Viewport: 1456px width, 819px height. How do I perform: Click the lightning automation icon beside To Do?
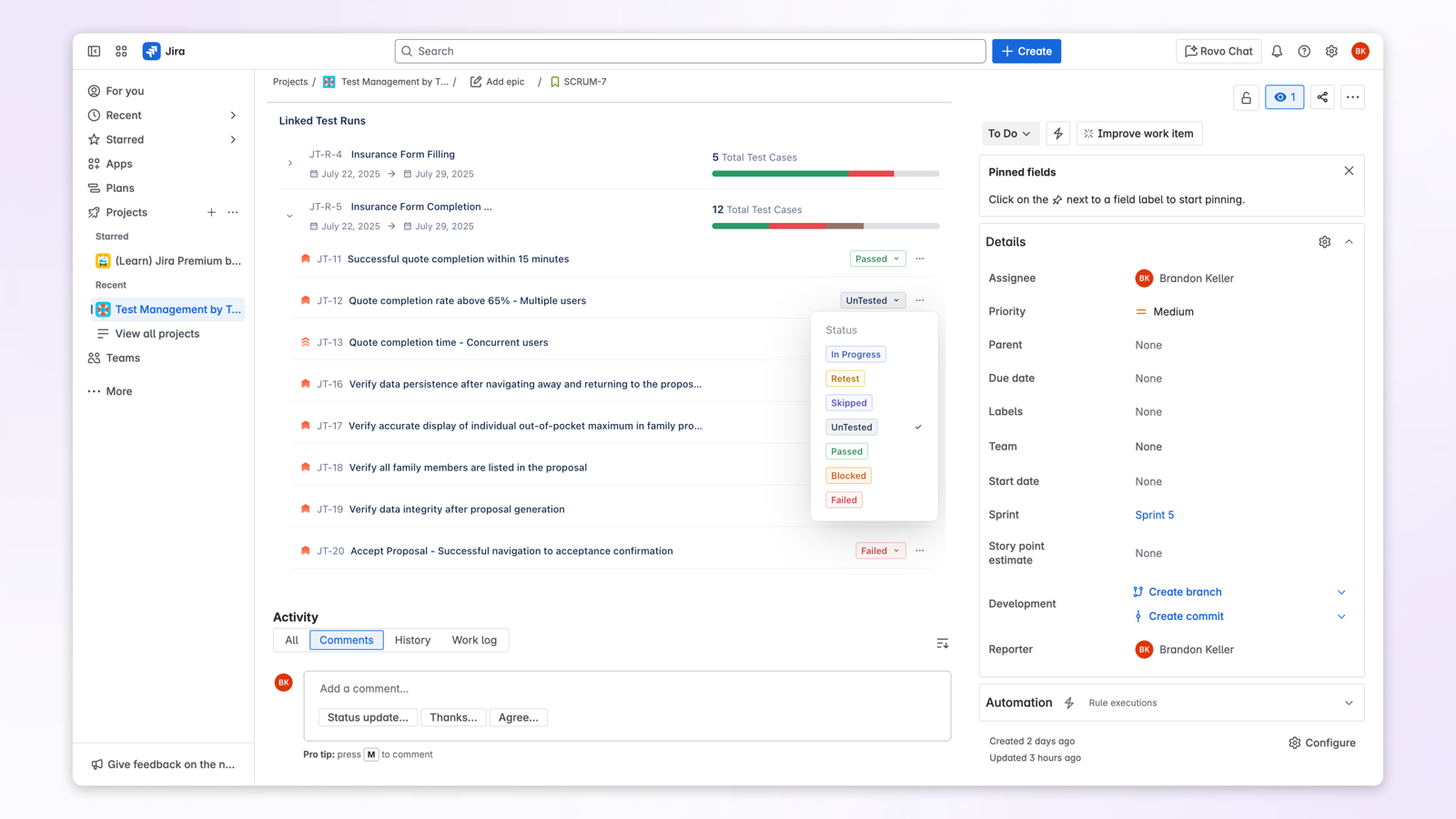tap(1057, 134)
